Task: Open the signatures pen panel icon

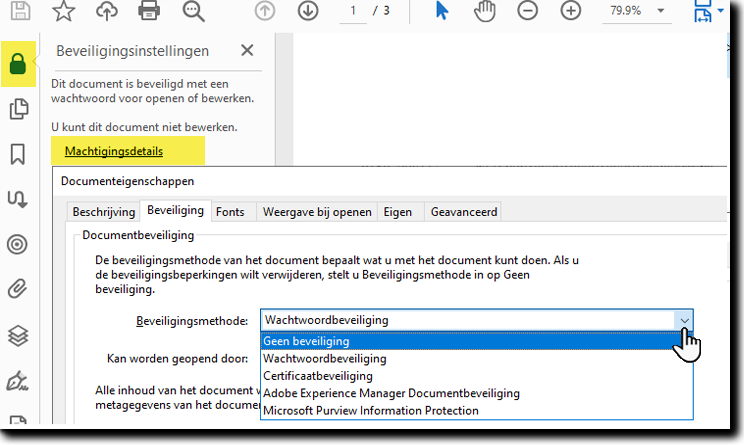Action: pos(18,381)
